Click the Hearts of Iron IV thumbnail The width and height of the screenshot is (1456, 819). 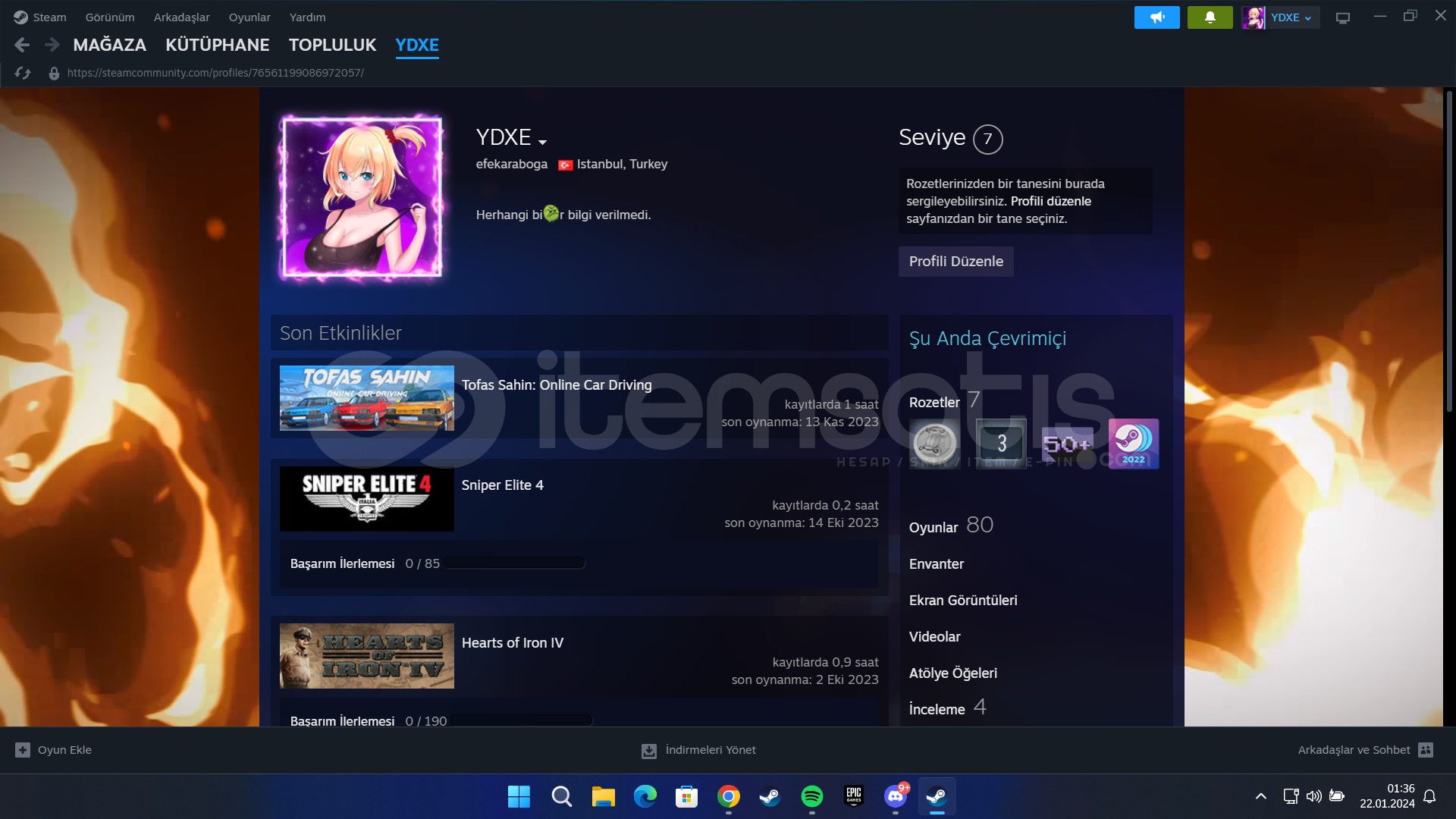pyautogui.click(x=367, y=656)
